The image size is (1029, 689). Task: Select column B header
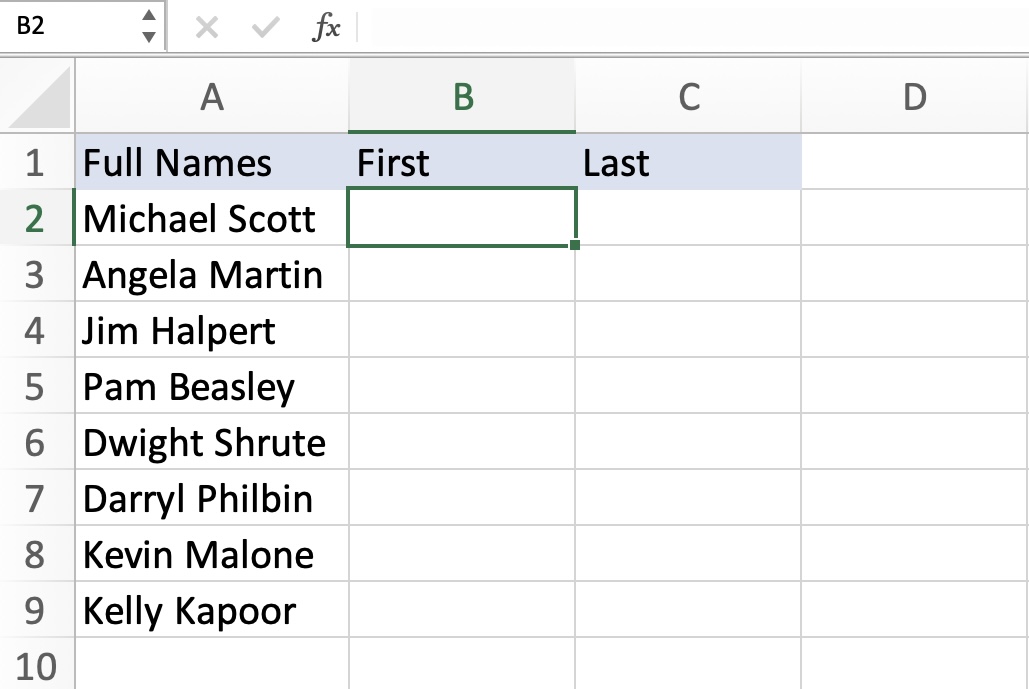(462, 95)
